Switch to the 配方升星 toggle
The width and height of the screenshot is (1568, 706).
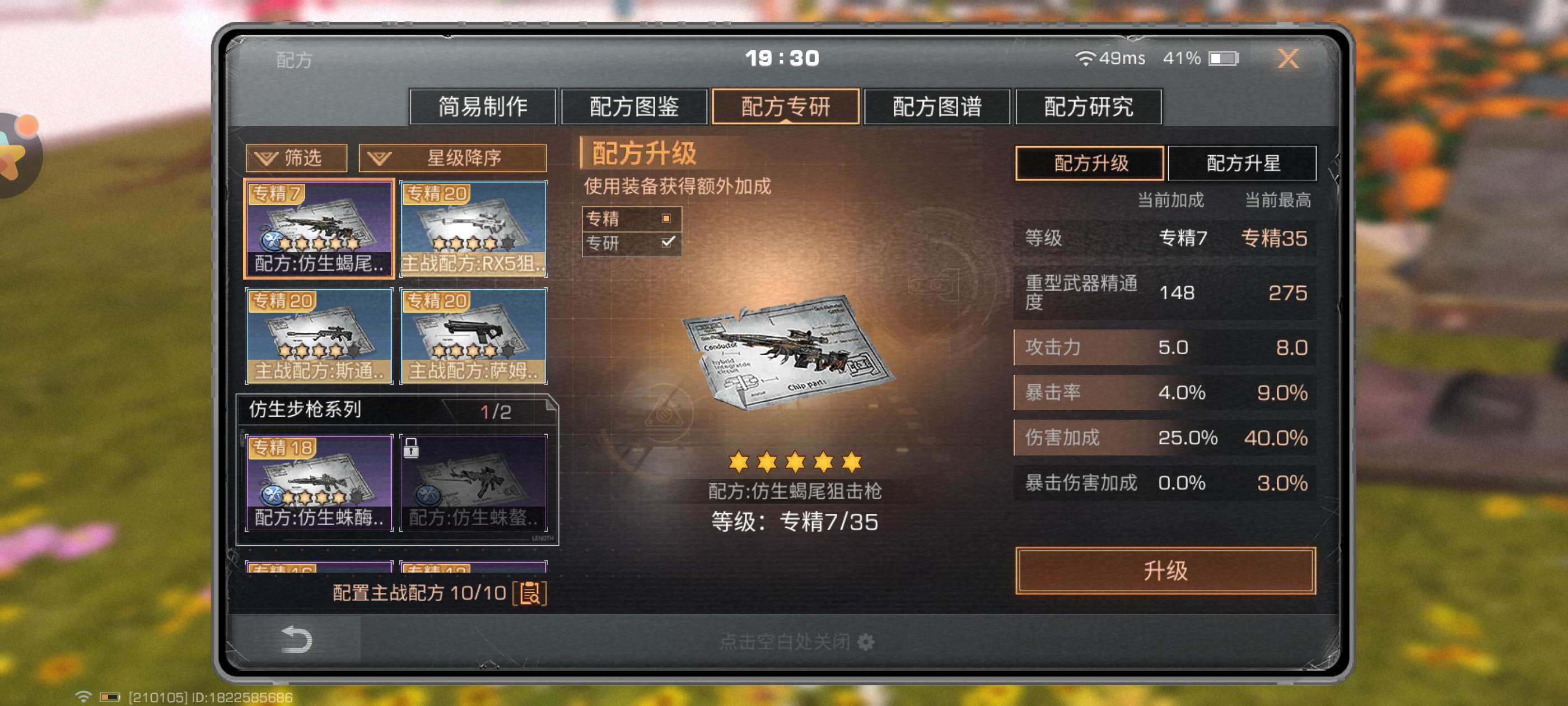pyautogui.click(x=1242, y=163)
